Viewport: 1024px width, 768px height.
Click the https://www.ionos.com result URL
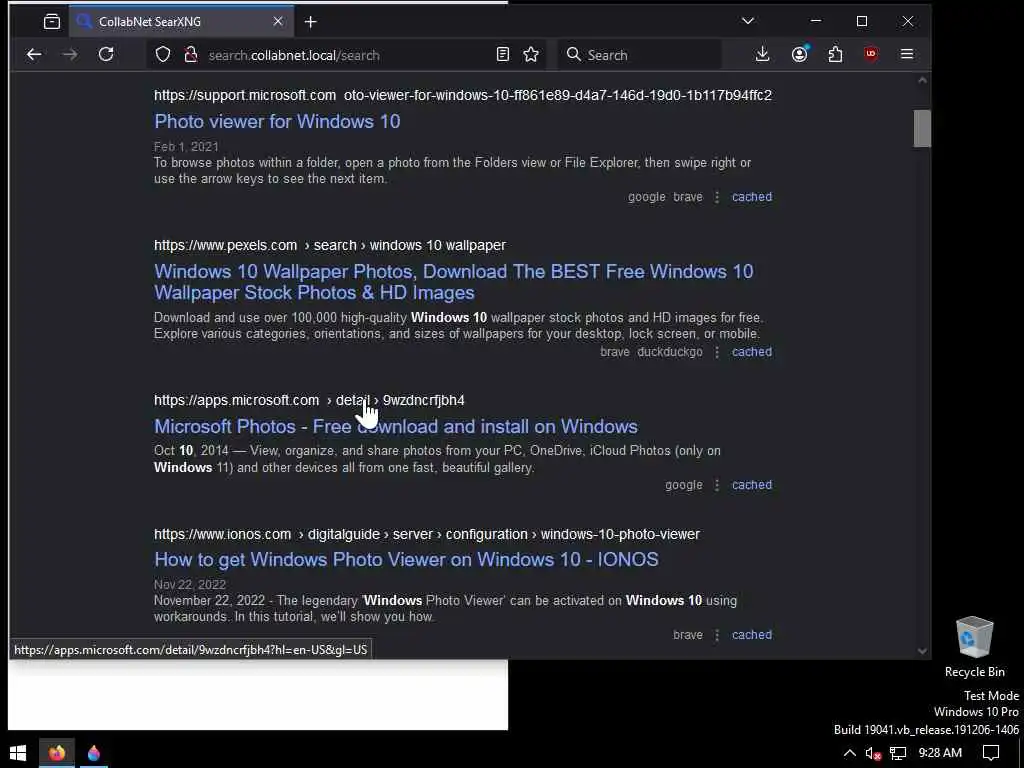tap(427, 534)
